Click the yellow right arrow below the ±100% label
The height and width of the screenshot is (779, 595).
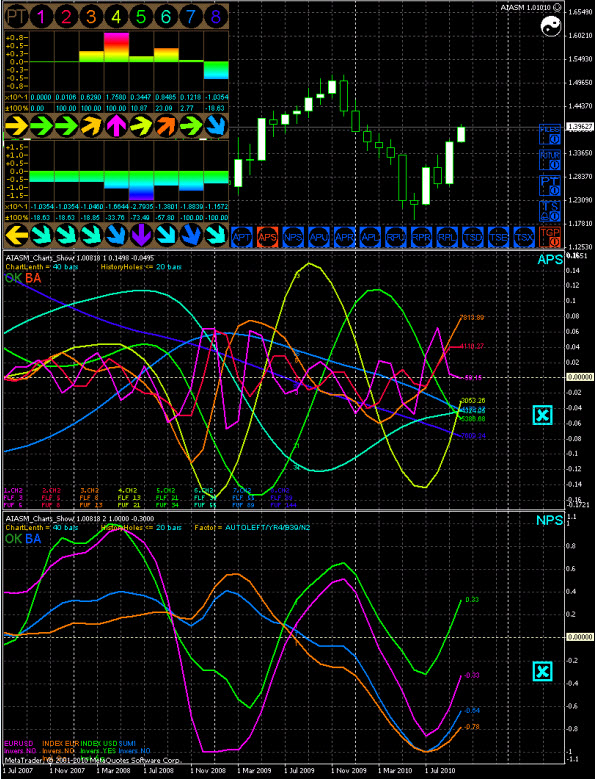tap(16, 126)
